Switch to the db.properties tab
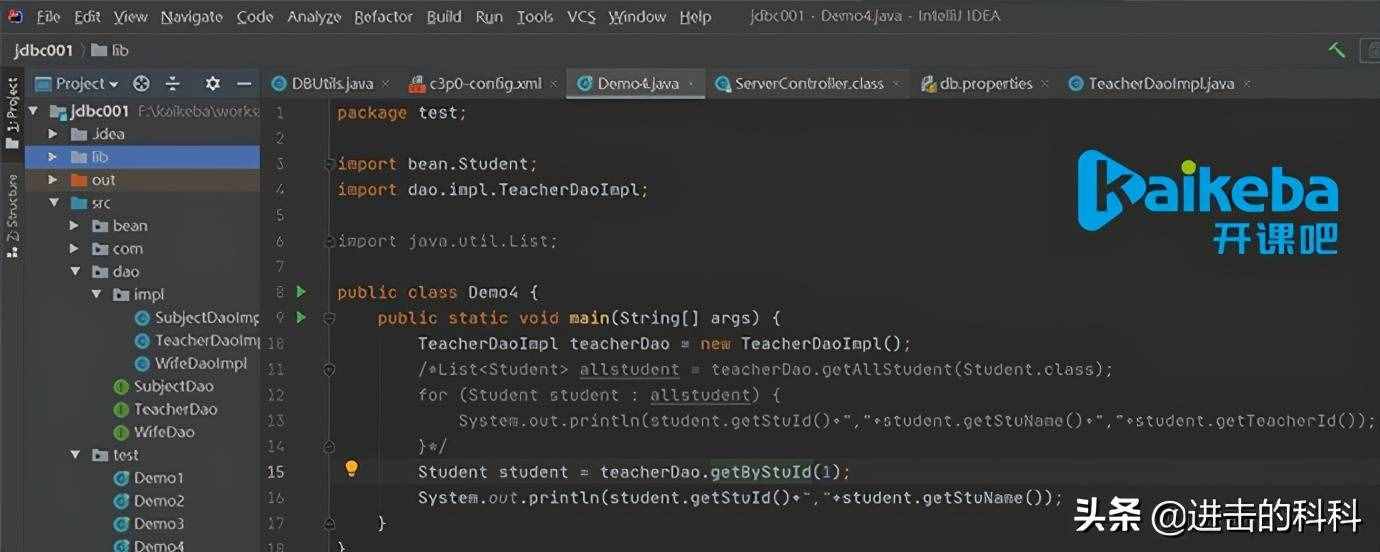The height and width of the screenshot is (552, 1380). tap(986, 84)
